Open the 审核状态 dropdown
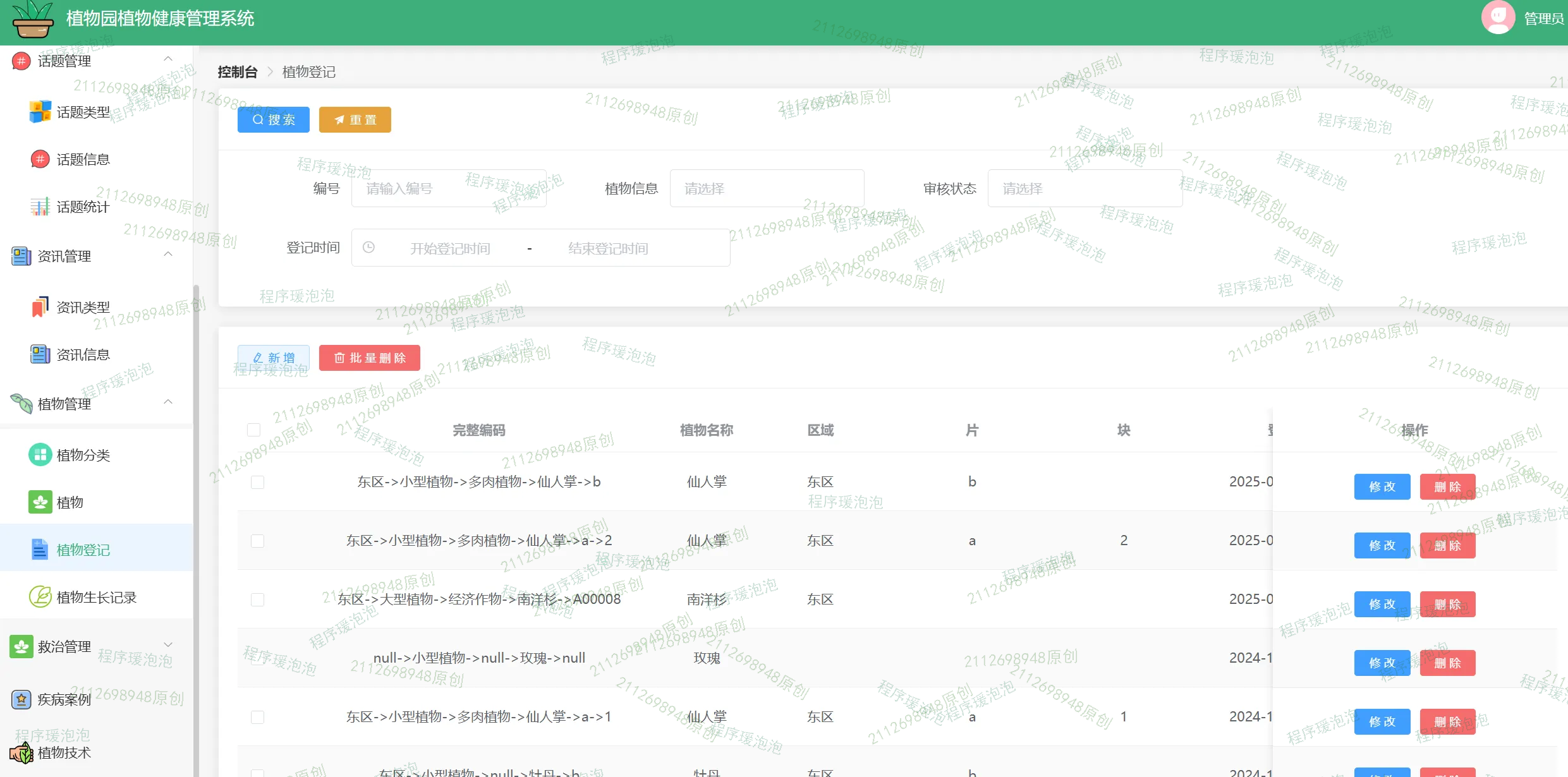 click(1084, 188)
